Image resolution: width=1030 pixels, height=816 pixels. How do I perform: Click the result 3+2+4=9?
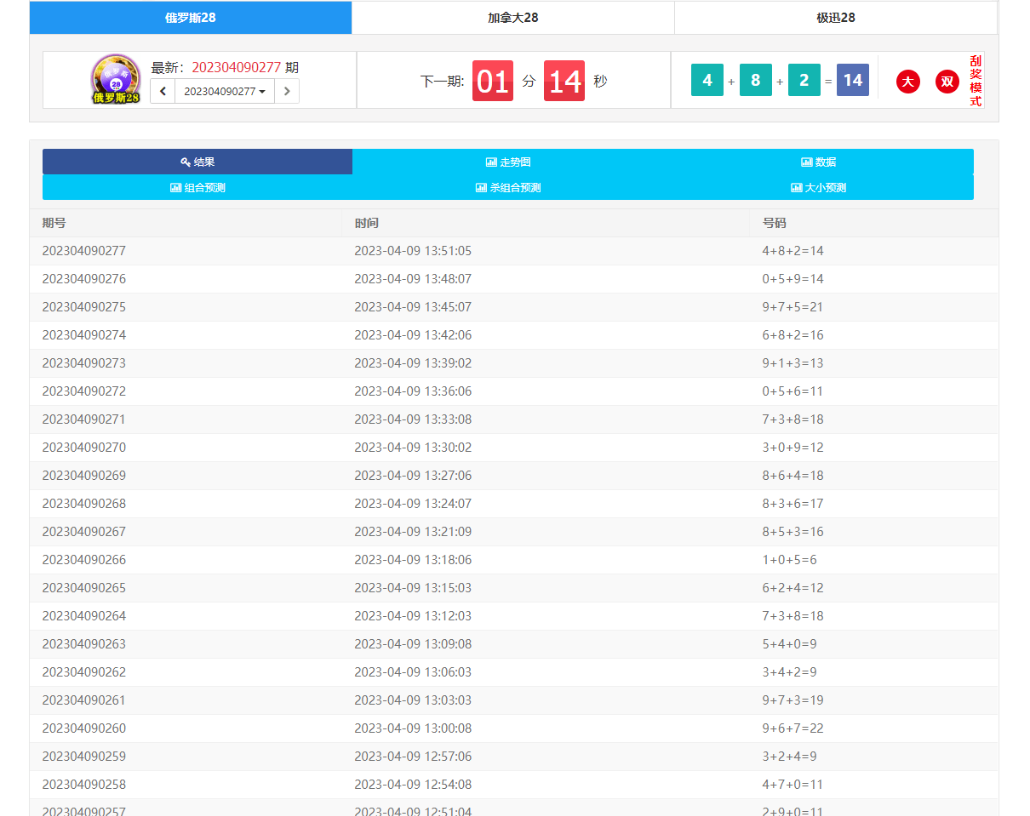pos(790,756)
